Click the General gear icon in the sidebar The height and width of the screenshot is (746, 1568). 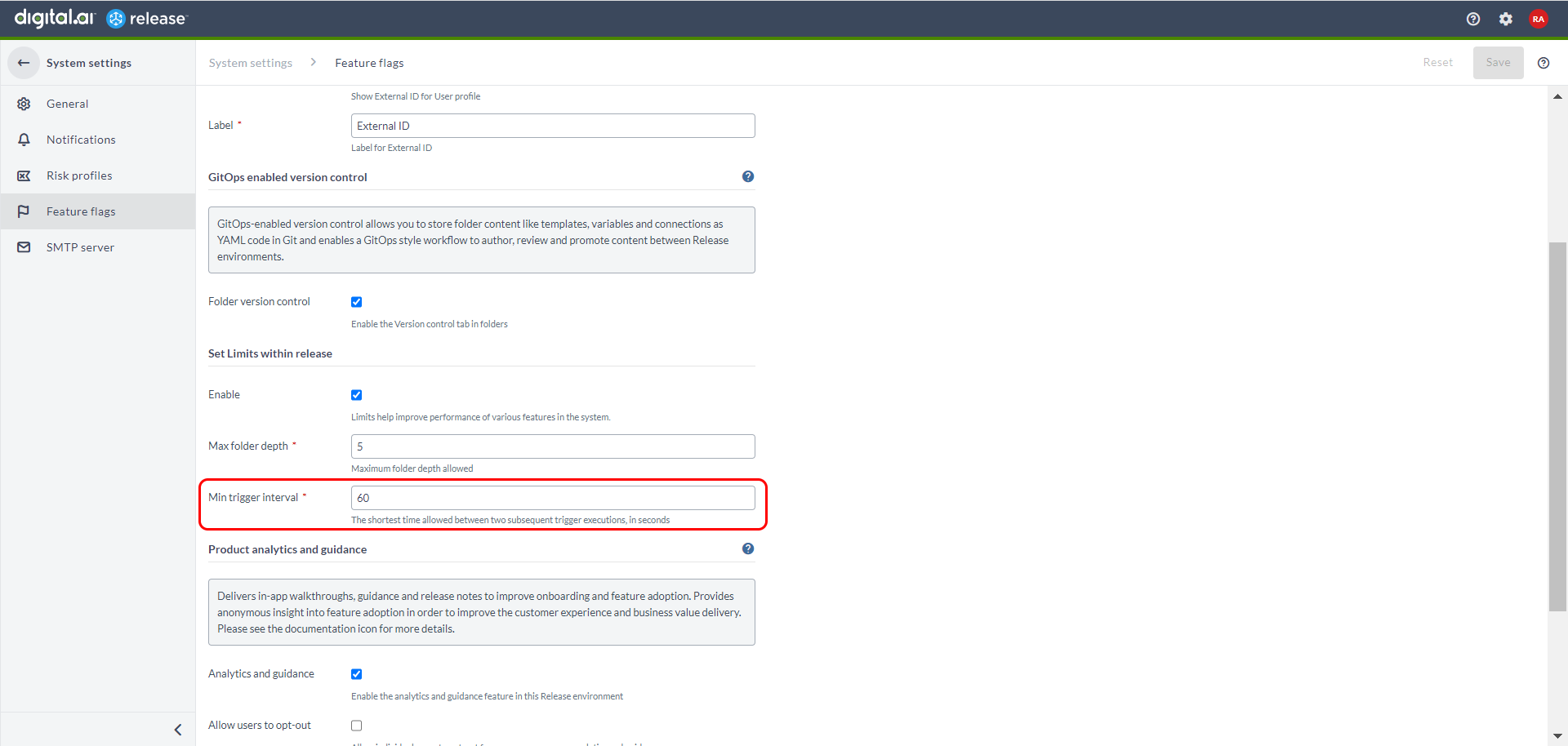tap(24, 104)
